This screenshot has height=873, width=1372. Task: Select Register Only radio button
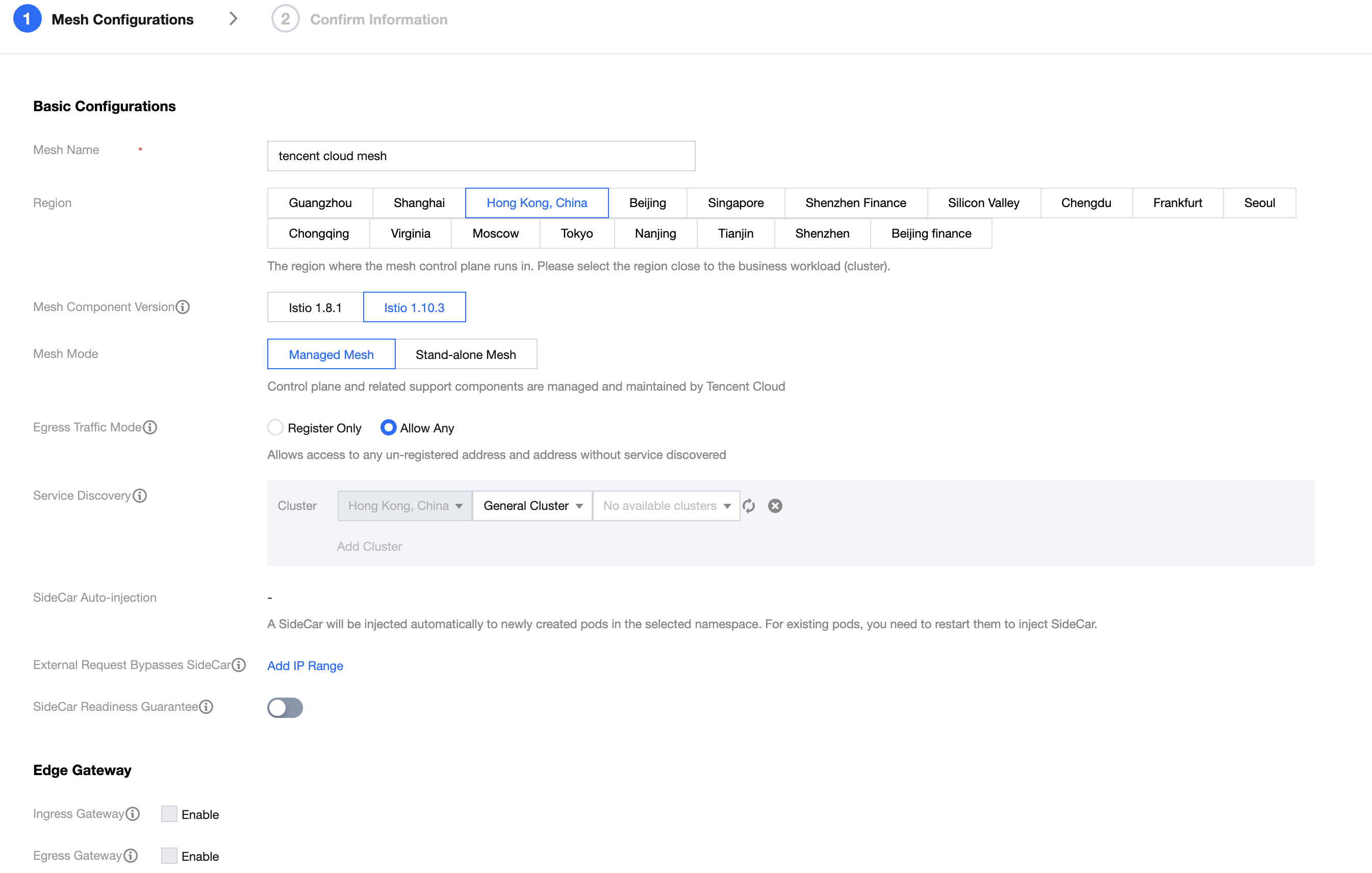pos(276,428)
